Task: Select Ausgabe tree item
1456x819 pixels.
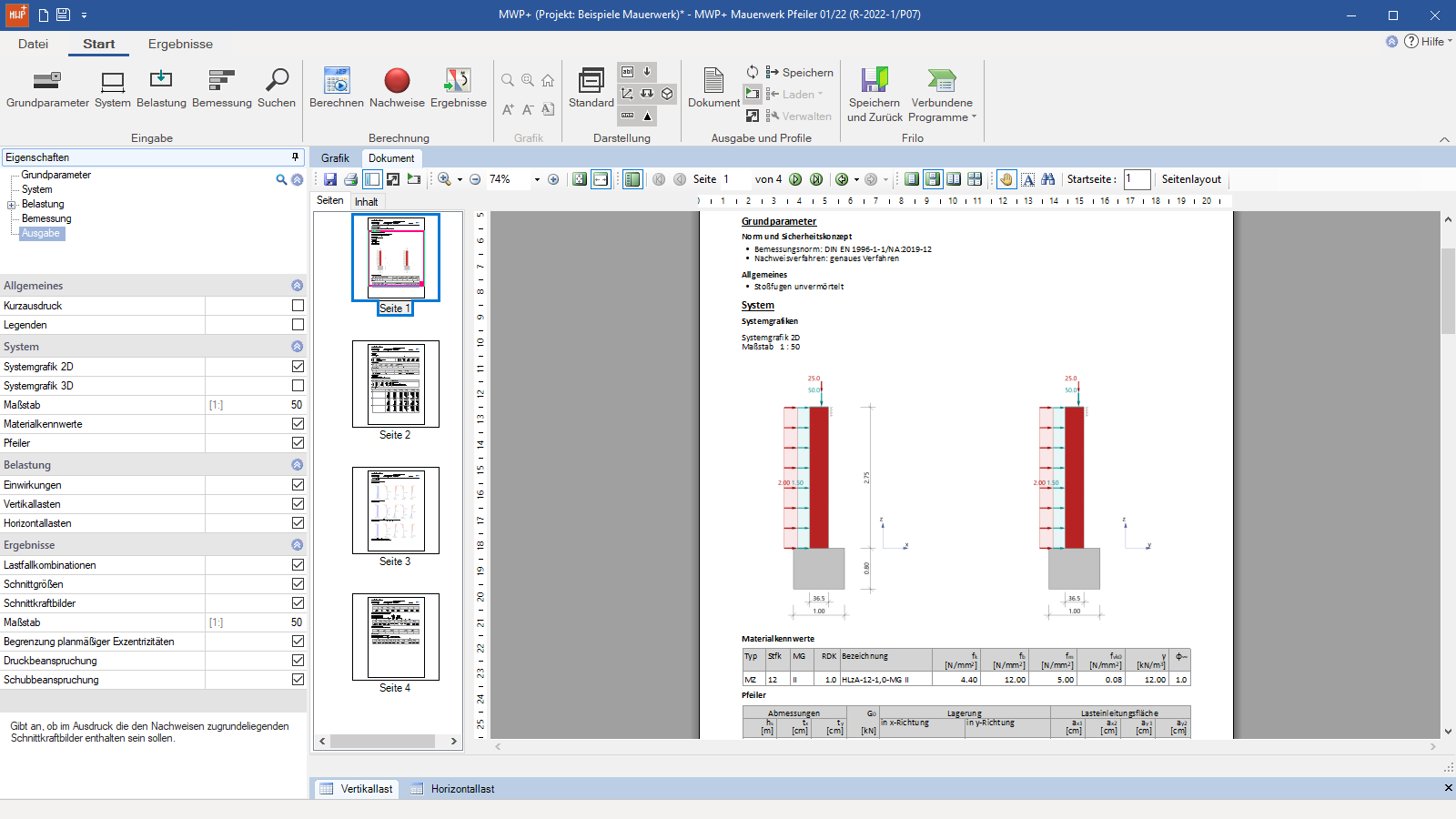Action: point(41,234)
